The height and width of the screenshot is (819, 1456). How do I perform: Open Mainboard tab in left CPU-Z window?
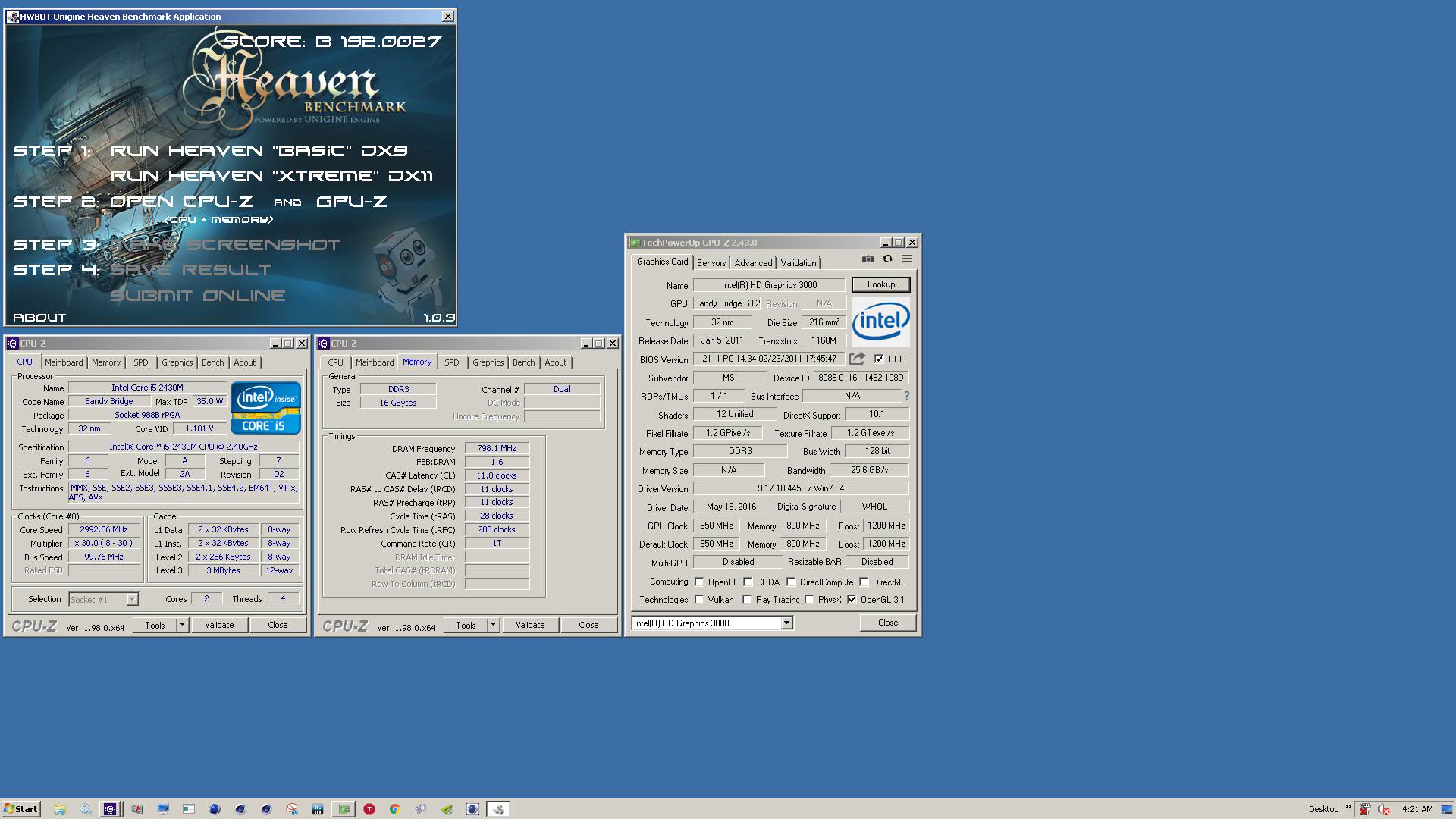point(64,362)
